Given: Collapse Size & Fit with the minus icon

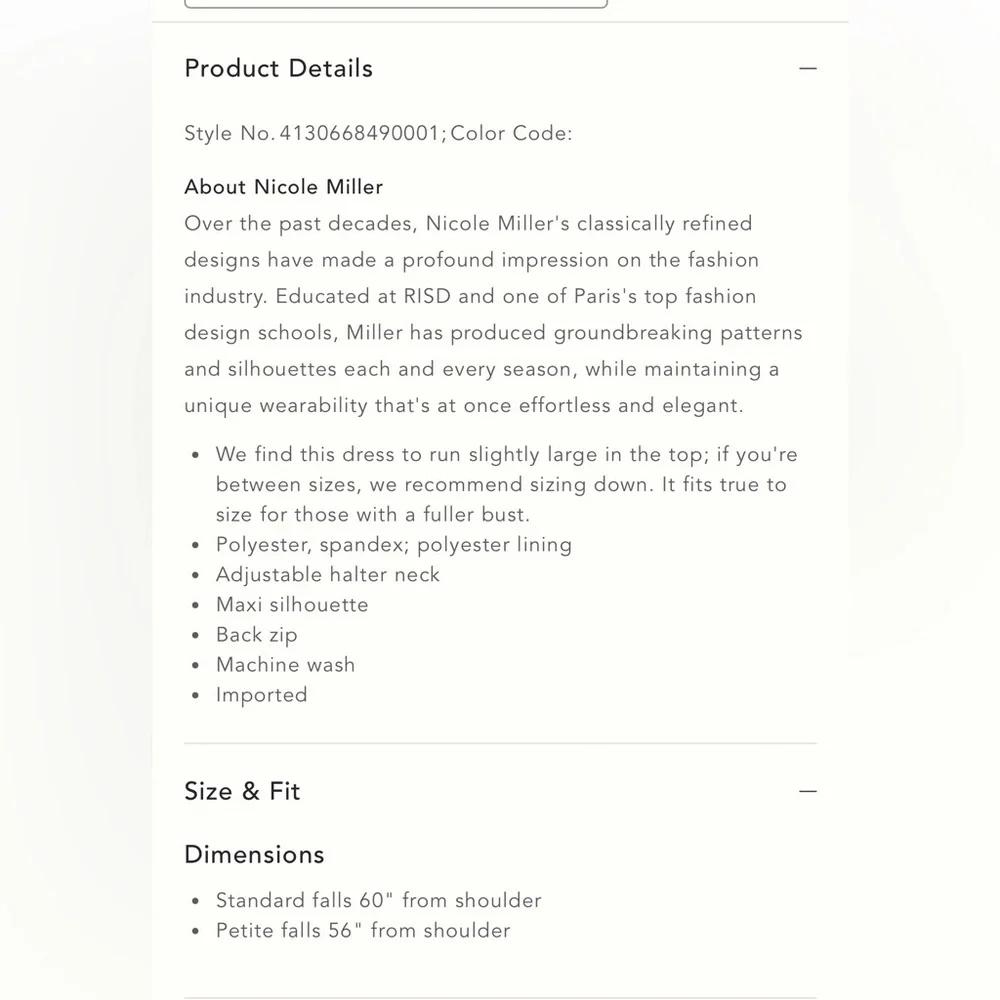Looking at the screenshot, I should pos(808,792).
